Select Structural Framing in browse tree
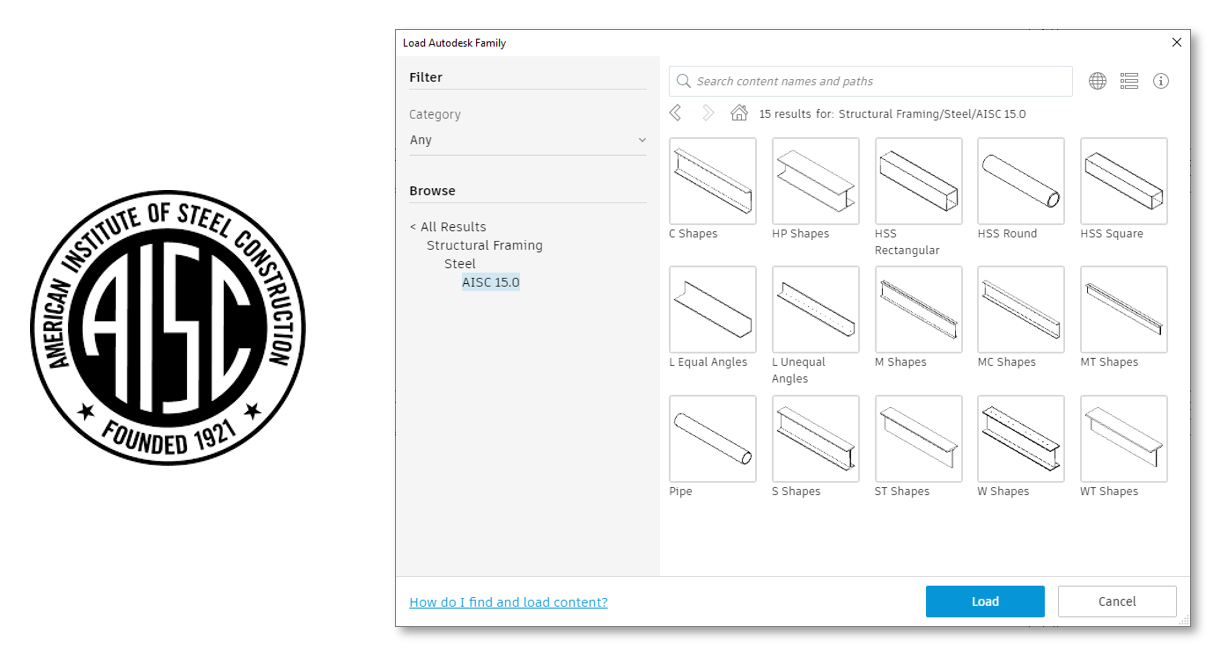Screen dimensions: 1227x655 point(485,245)
